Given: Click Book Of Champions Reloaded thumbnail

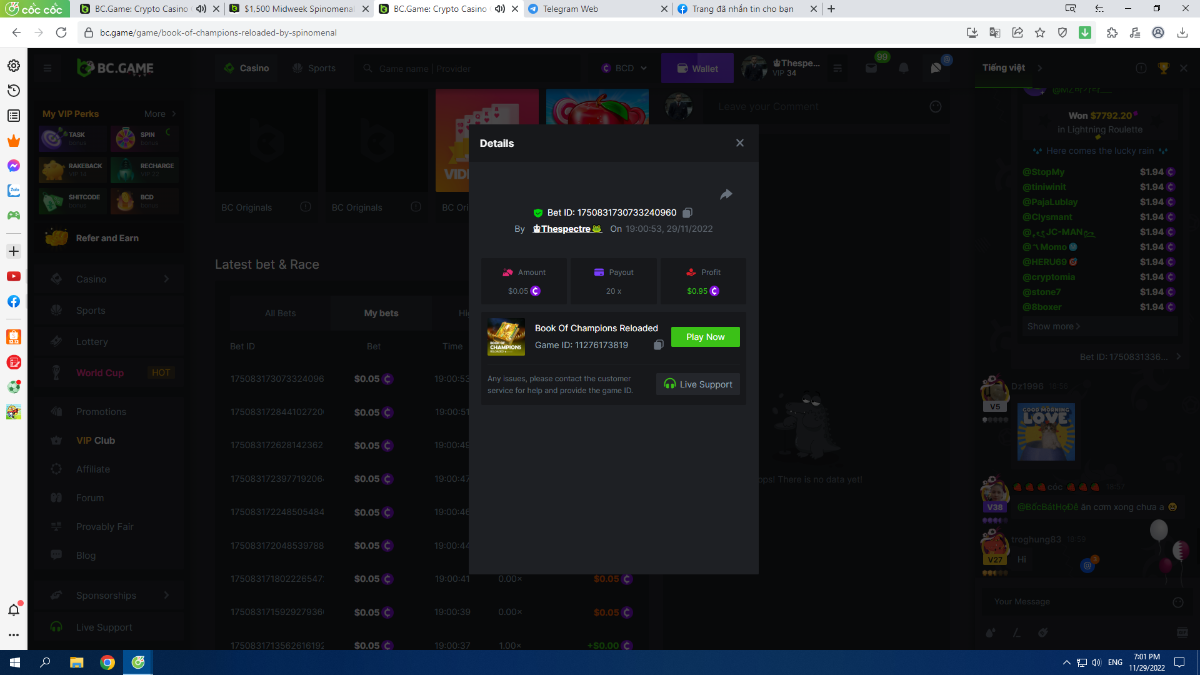Looking at the screenshot, I should pos(506,337).
